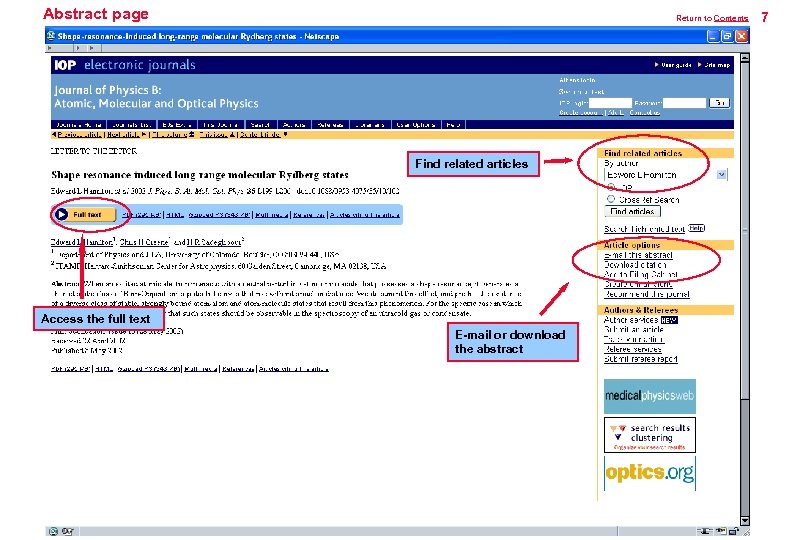The height and width of the screenshot is (540, 794).
Task: Click Add to Filing Cabinet
Action: [641, 275]
